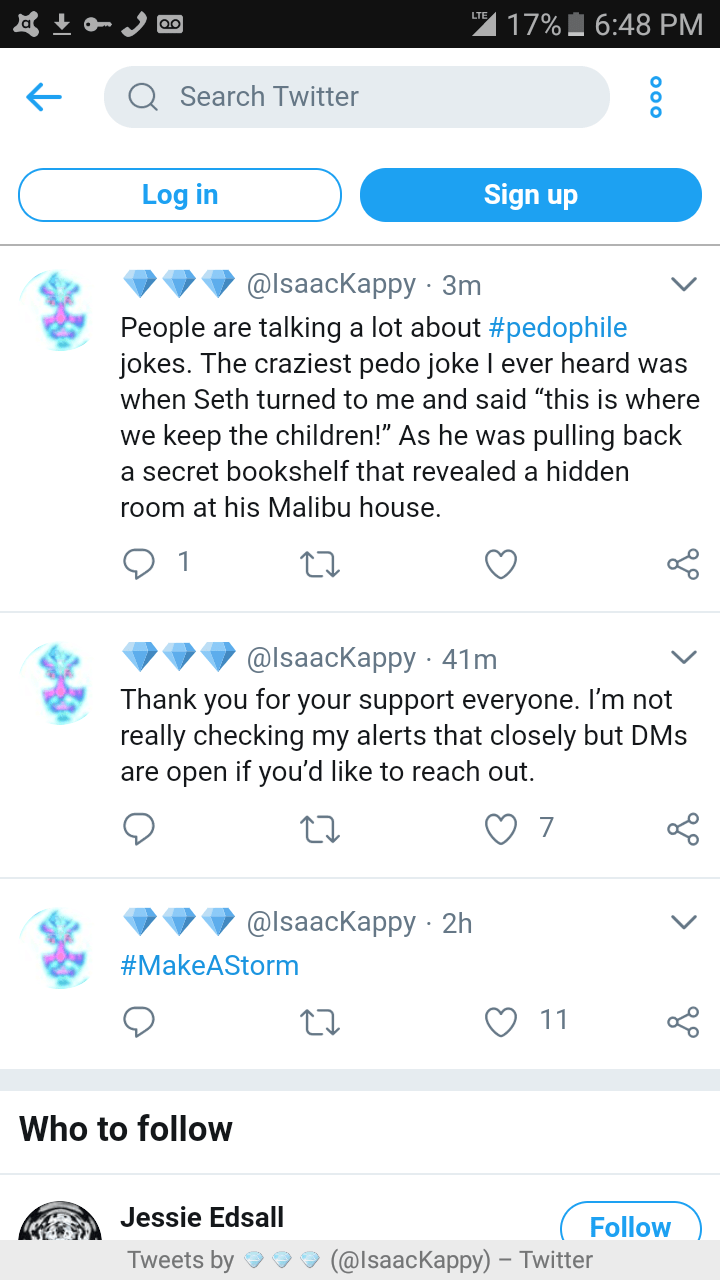
Task: Open the #MakeAStorm hashtag link
Action: pos(209,966)
